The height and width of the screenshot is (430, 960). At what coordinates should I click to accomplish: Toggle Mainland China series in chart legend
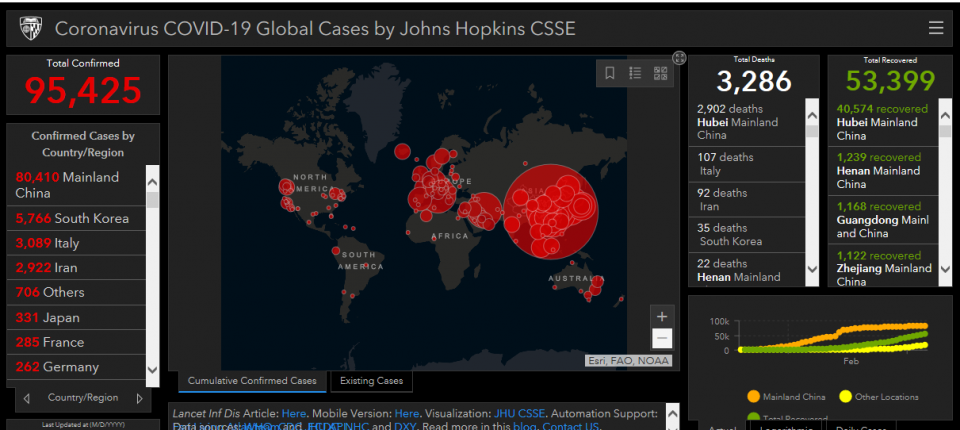coord(789,397)
